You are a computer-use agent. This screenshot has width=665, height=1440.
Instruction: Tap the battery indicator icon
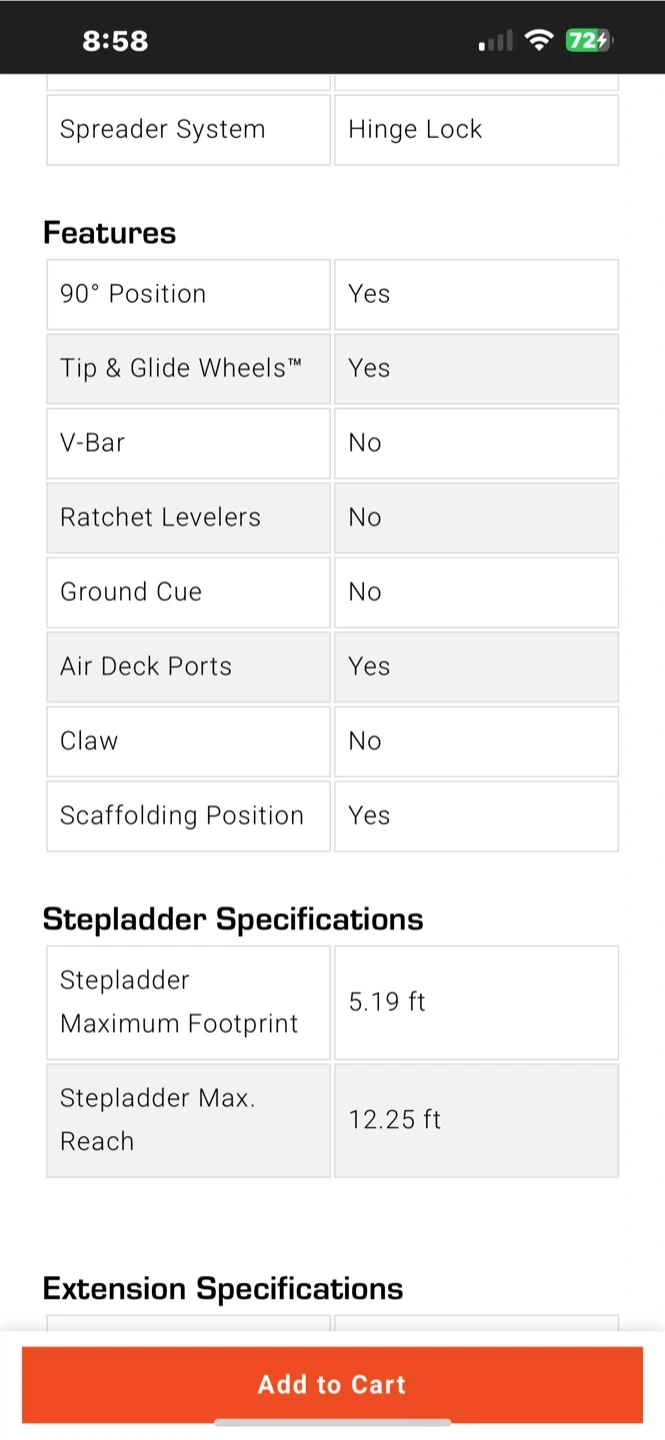pyautogui.click(x=588, y=40)
